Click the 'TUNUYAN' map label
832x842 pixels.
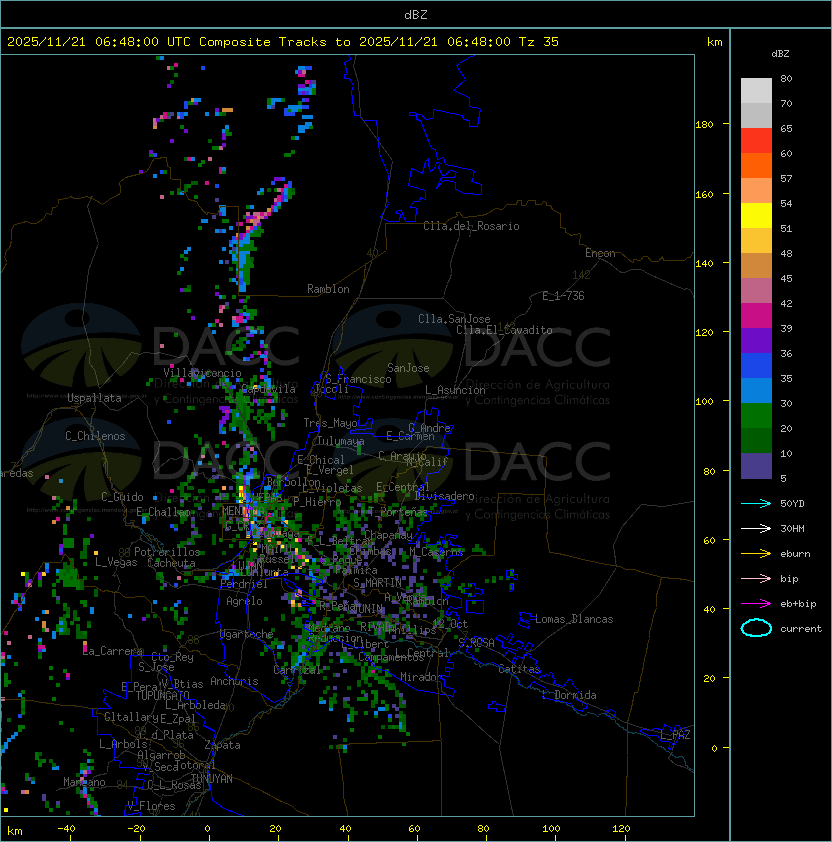pos(212,779)
